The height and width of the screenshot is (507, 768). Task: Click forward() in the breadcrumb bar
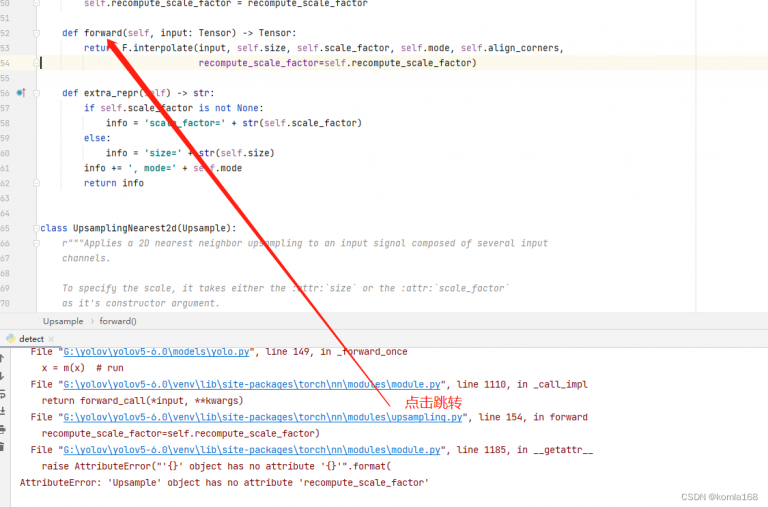[x=118, y=321]
